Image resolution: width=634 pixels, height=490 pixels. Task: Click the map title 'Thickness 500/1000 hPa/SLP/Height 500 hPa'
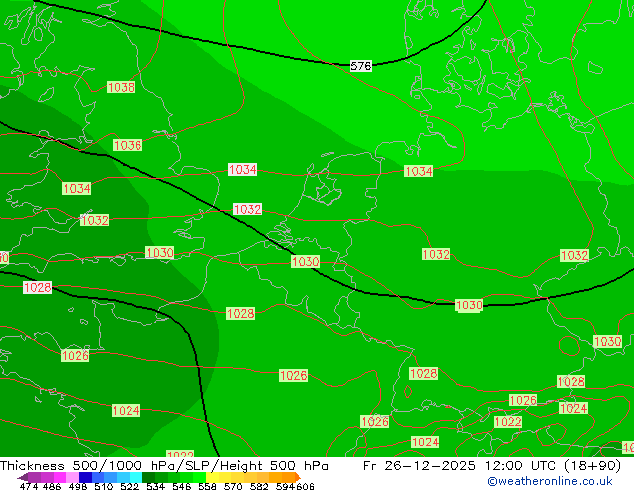[x=164, y=466]
